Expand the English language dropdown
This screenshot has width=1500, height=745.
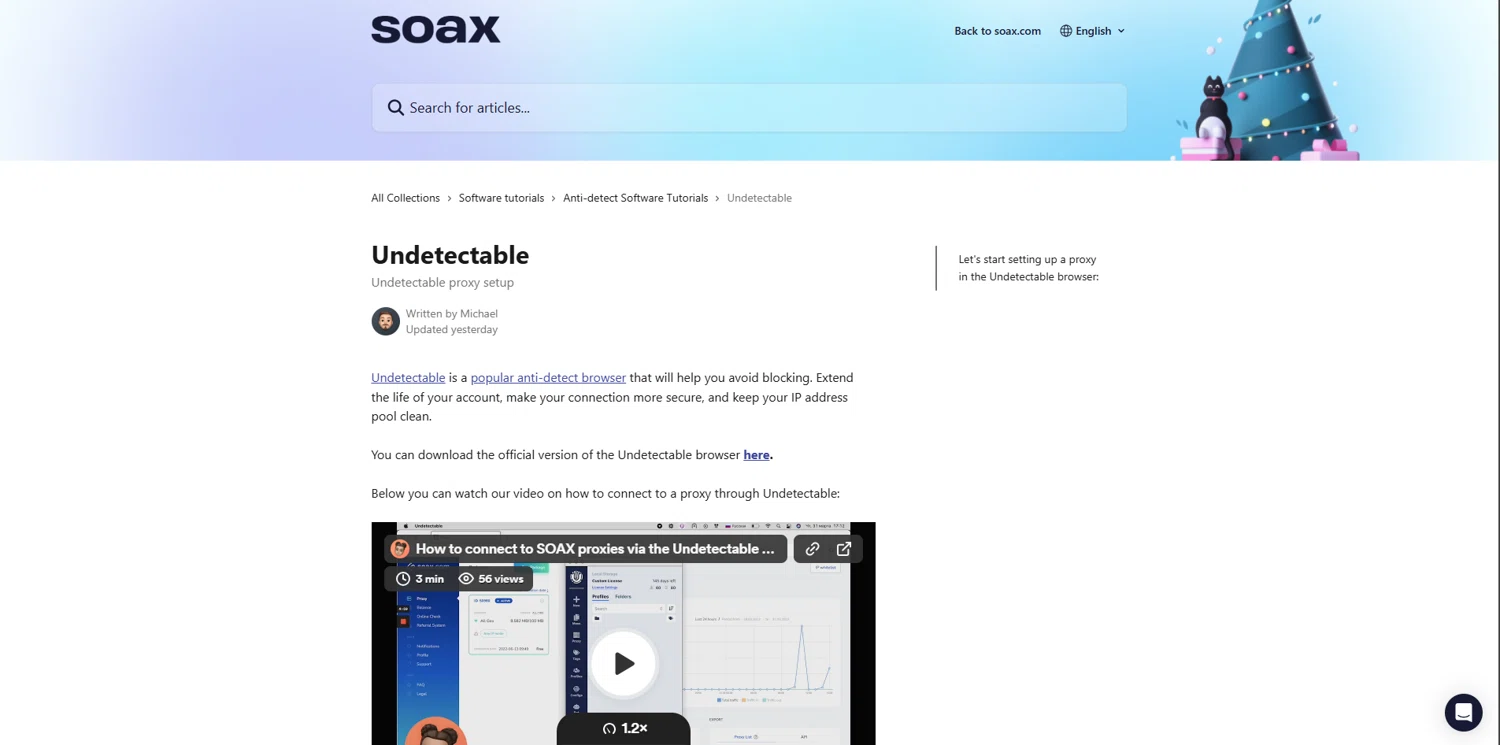(1093, 31)
